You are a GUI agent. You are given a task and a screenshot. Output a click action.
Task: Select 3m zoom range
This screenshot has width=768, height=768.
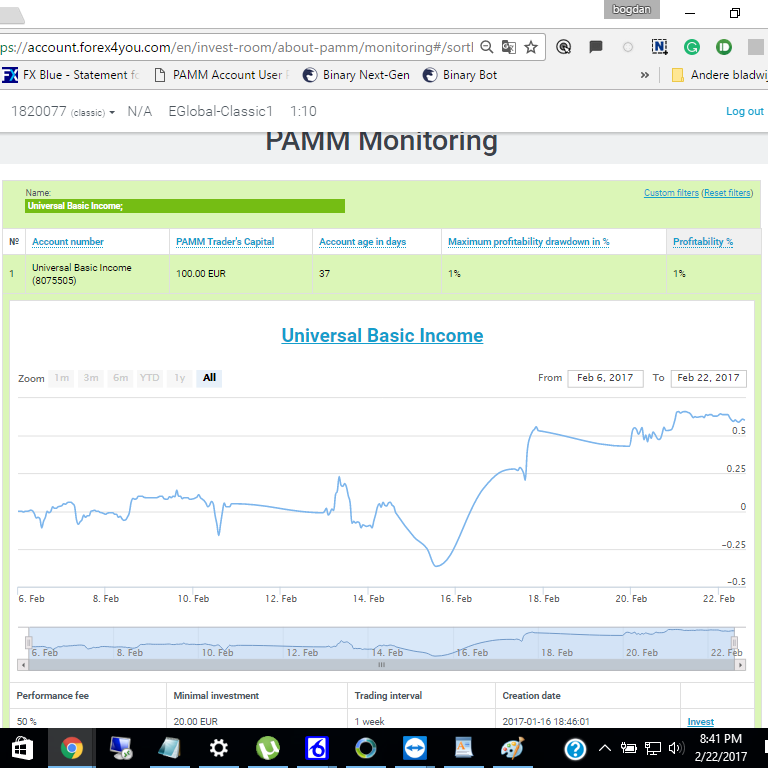click(x=91, y=378)
